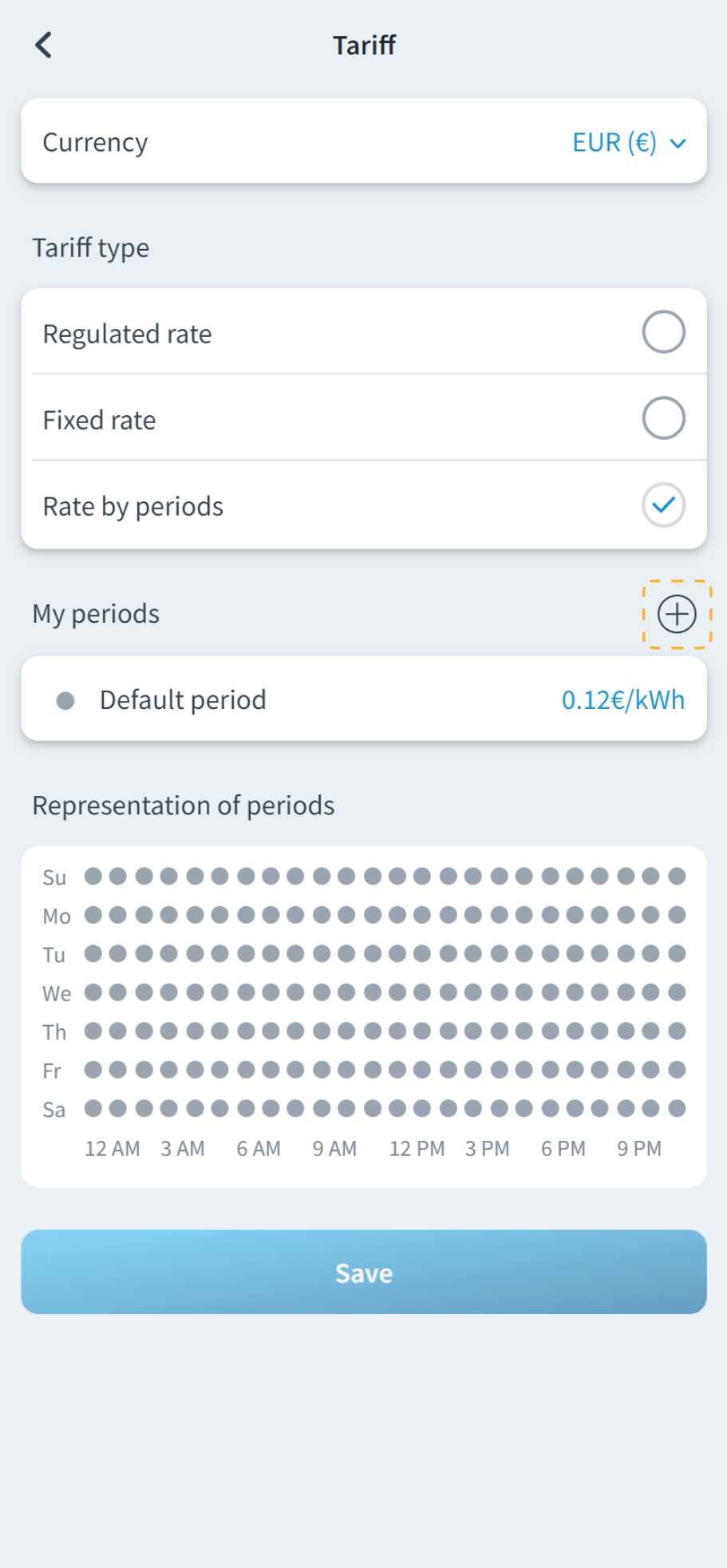This screenshot has width=727, height=1568.
Task: Click the last dot in the Sa row
Action: [x=677, y=1108]
